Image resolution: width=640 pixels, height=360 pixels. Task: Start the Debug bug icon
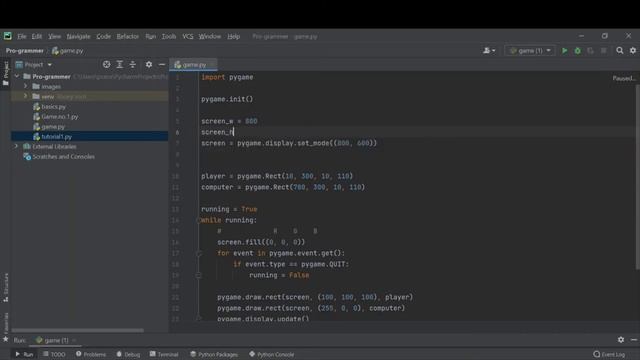[578, 51]
